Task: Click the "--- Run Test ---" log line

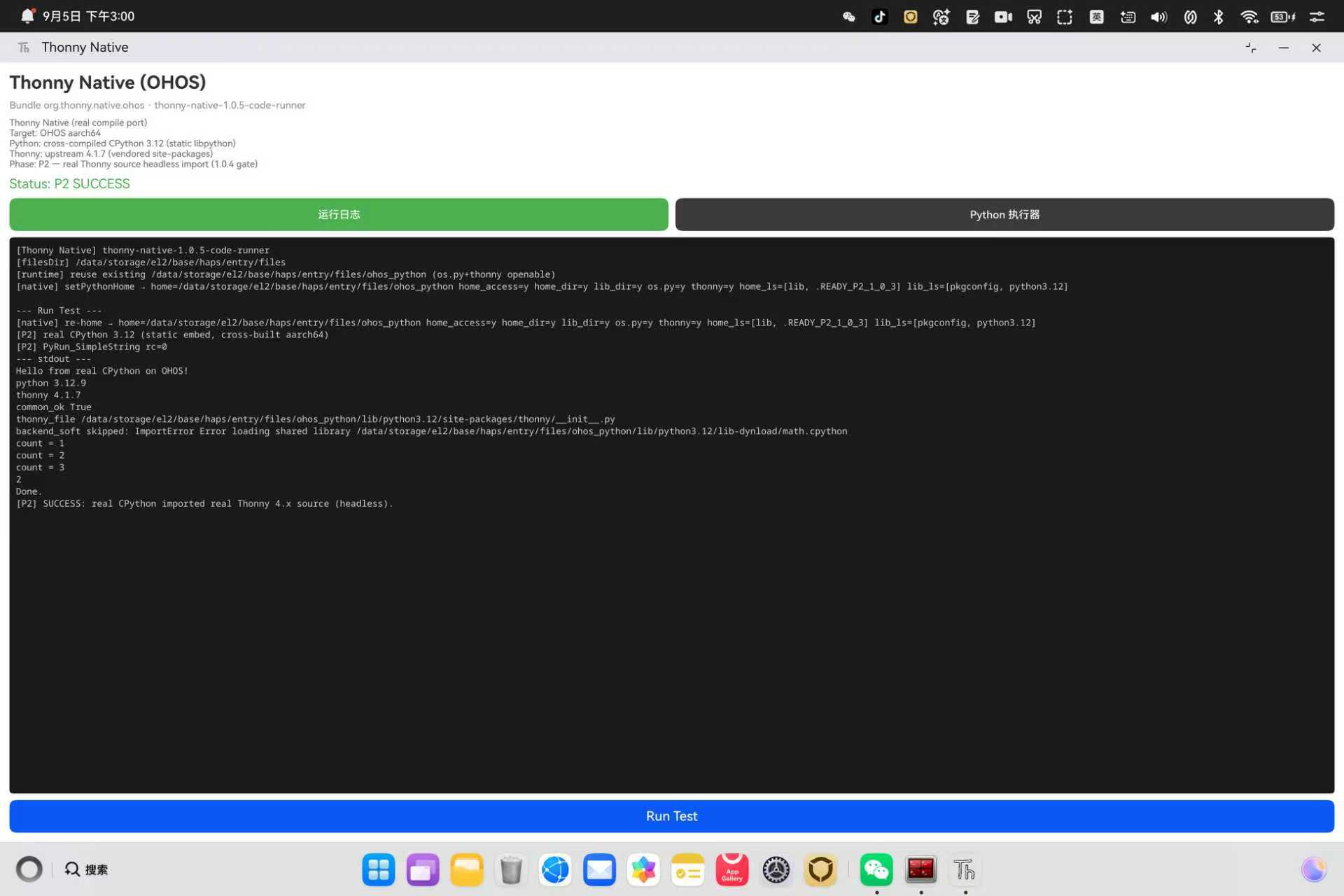Action: coord(59,310)
